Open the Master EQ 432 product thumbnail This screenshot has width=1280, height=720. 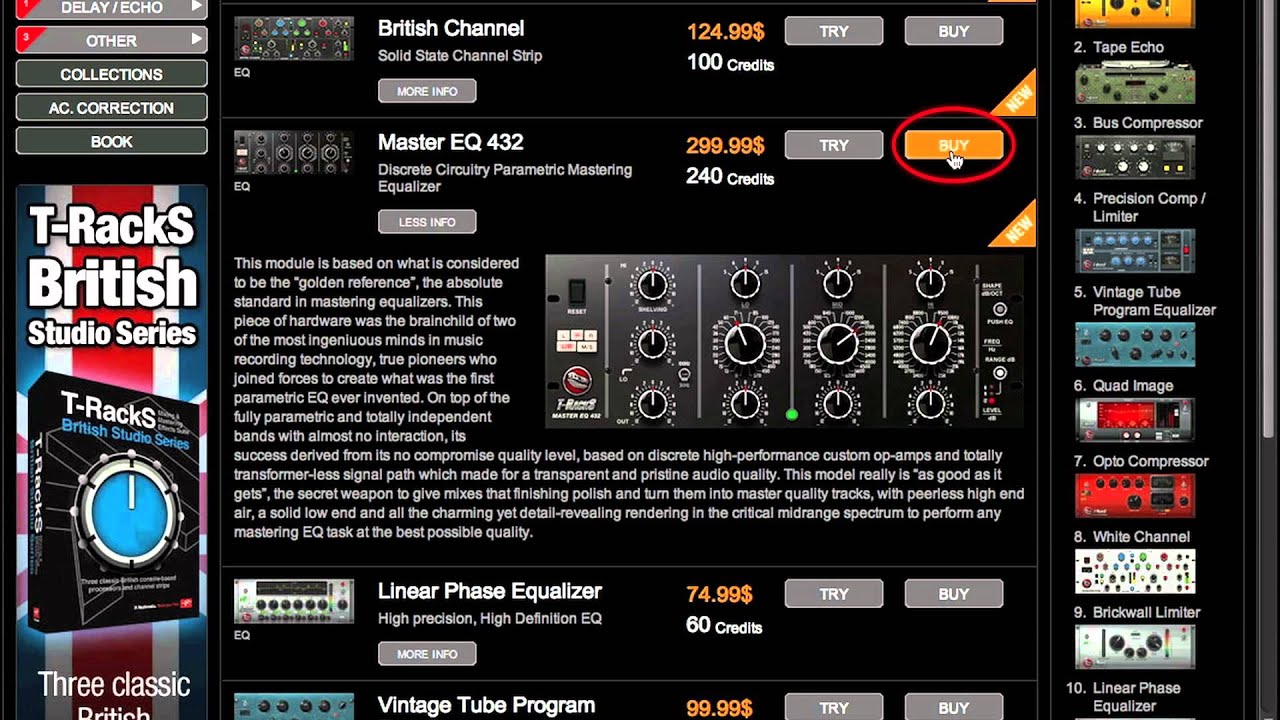[293, 153]
